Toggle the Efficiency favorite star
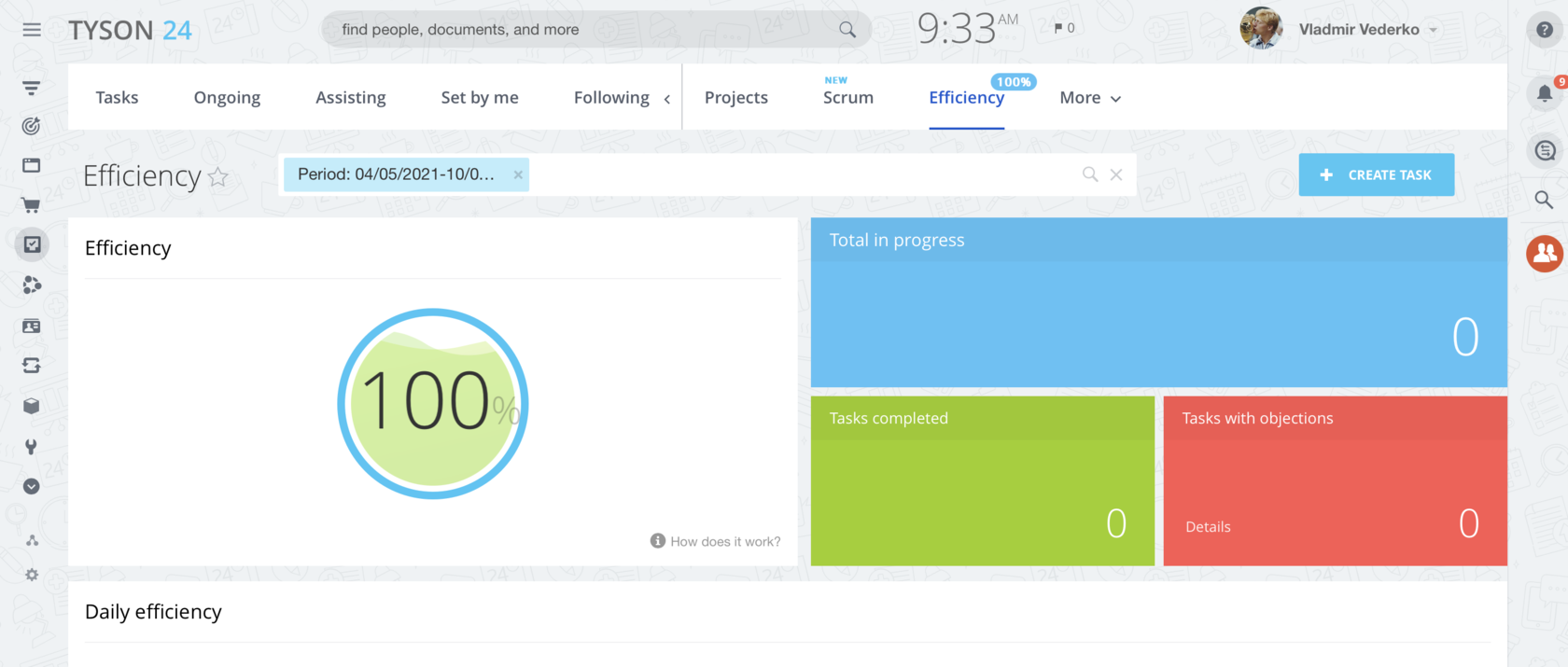1568x667 pixels. pos(217,176)
